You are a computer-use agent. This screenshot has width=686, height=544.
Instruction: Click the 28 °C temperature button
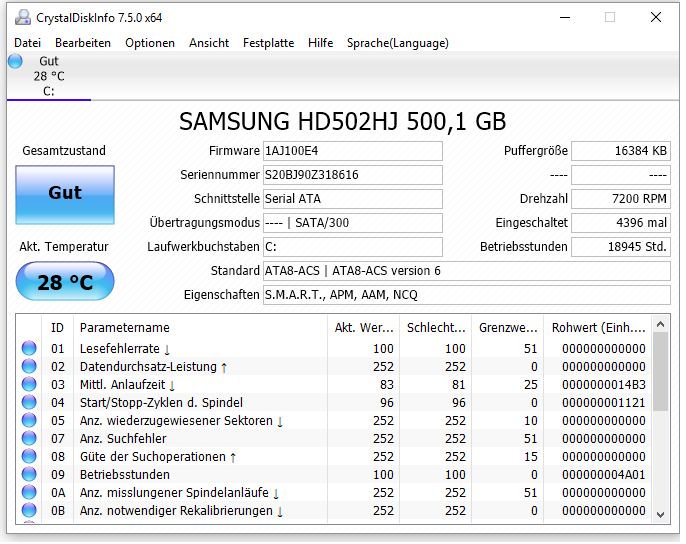[65, 282]
